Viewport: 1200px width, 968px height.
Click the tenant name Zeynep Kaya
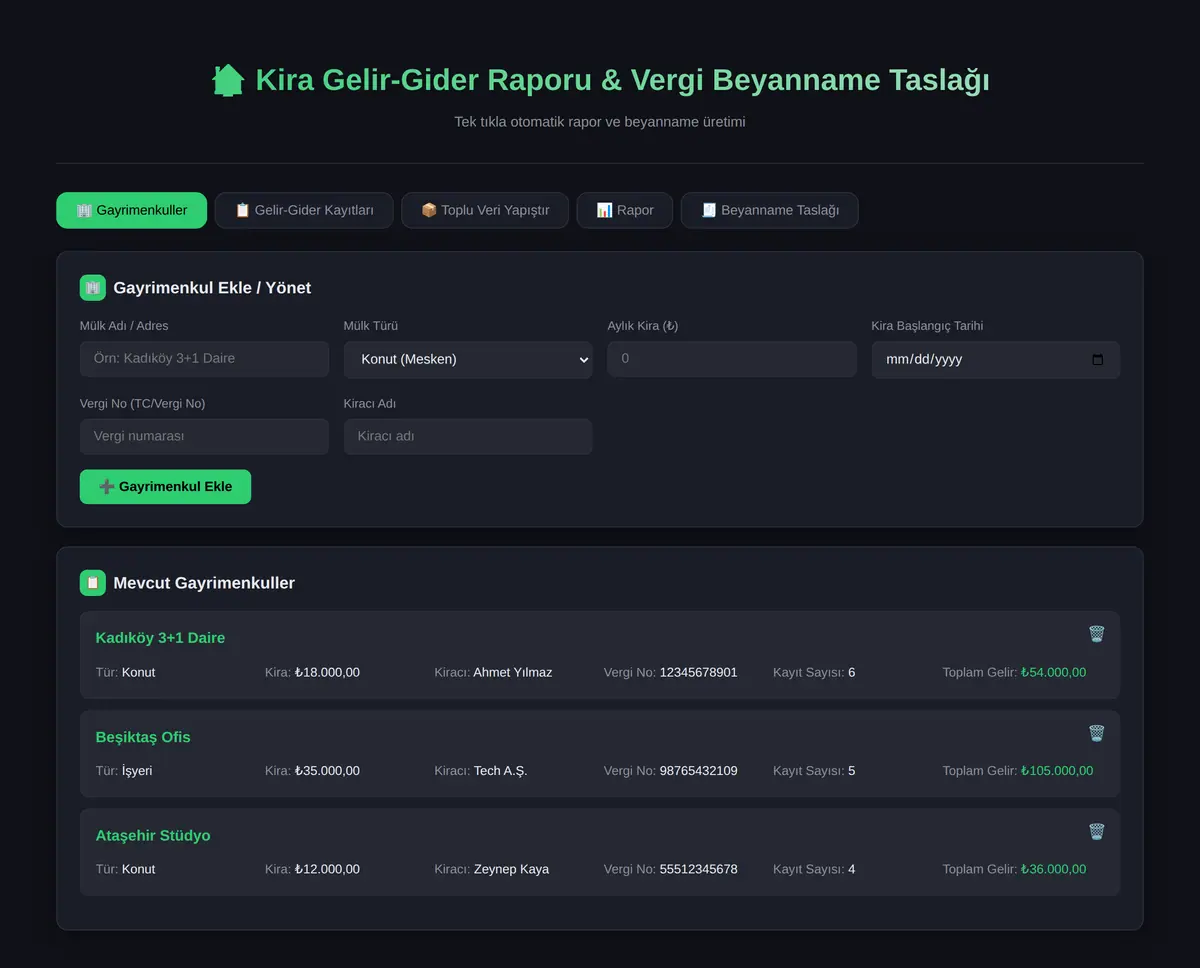[511, 870]
